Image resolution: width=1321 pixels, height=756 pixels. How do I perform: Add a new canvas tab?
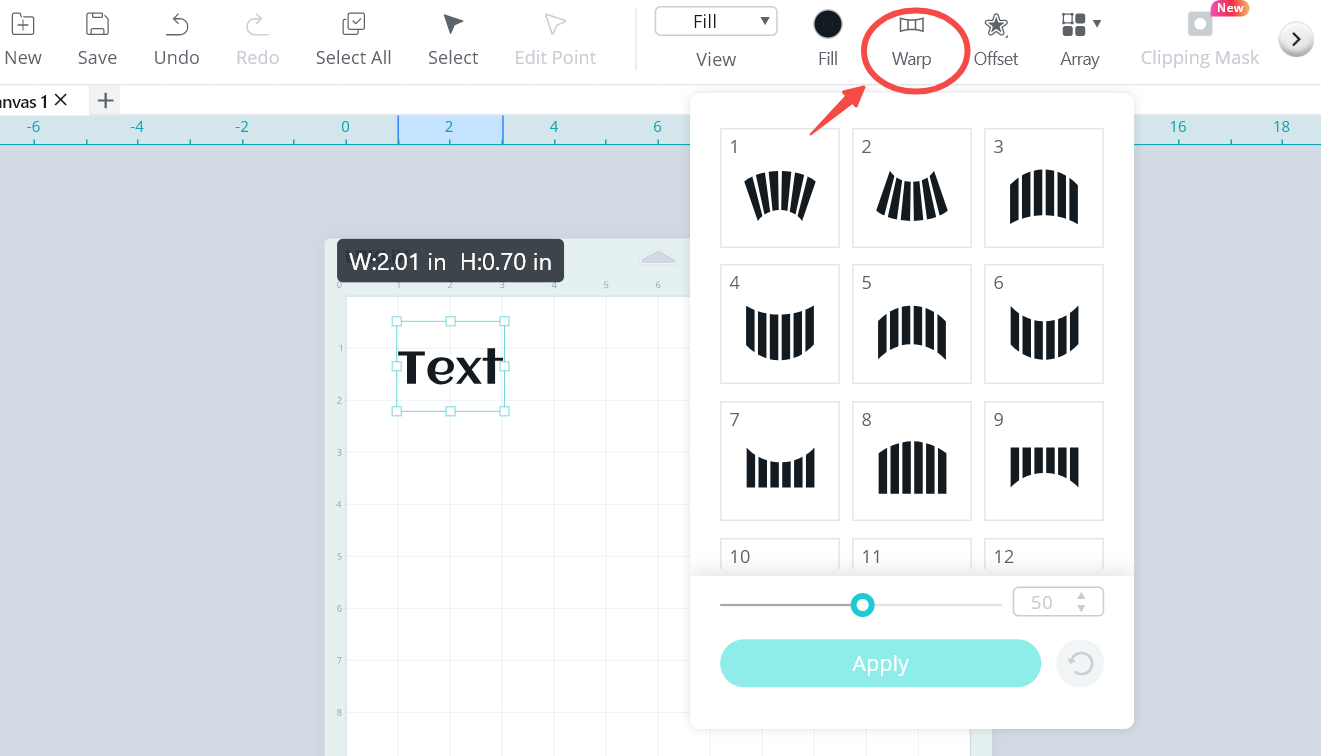pos(105,100)
